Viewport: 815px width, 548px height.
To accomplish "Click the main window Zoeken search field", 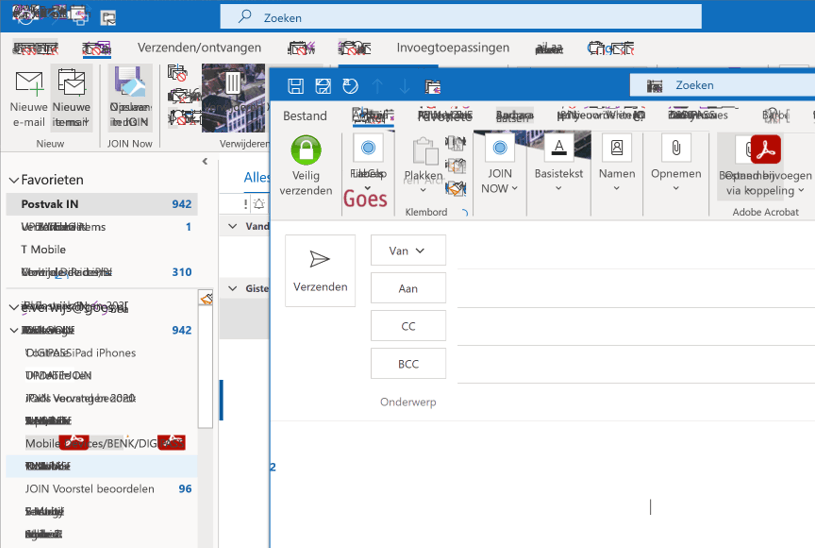I will click(461, 17).
